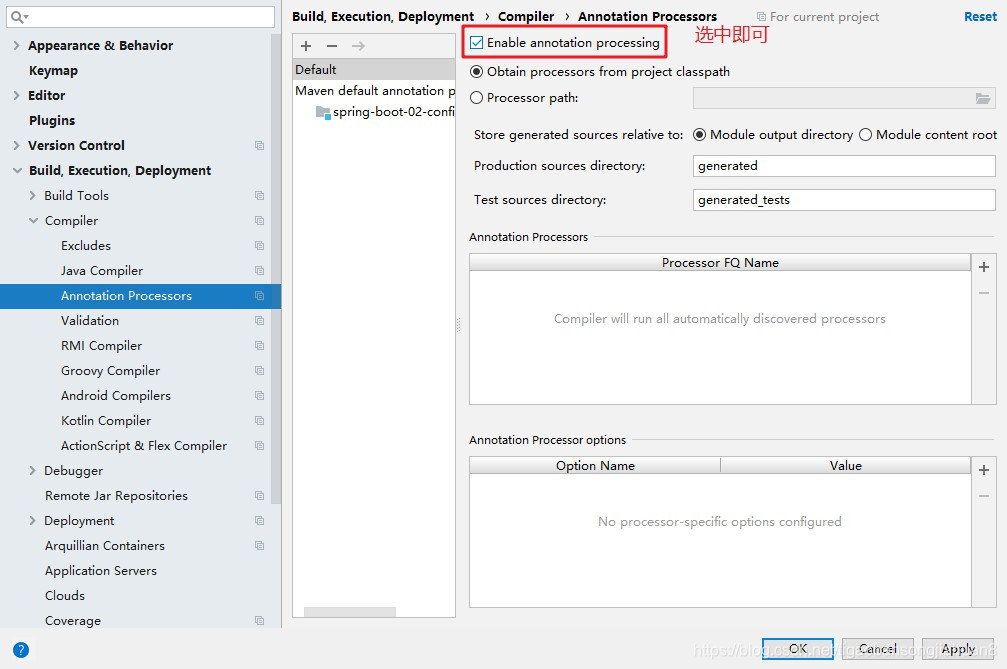1007x669 pixels.
Task: Click the help question mark icon
Action: (20, 649)
